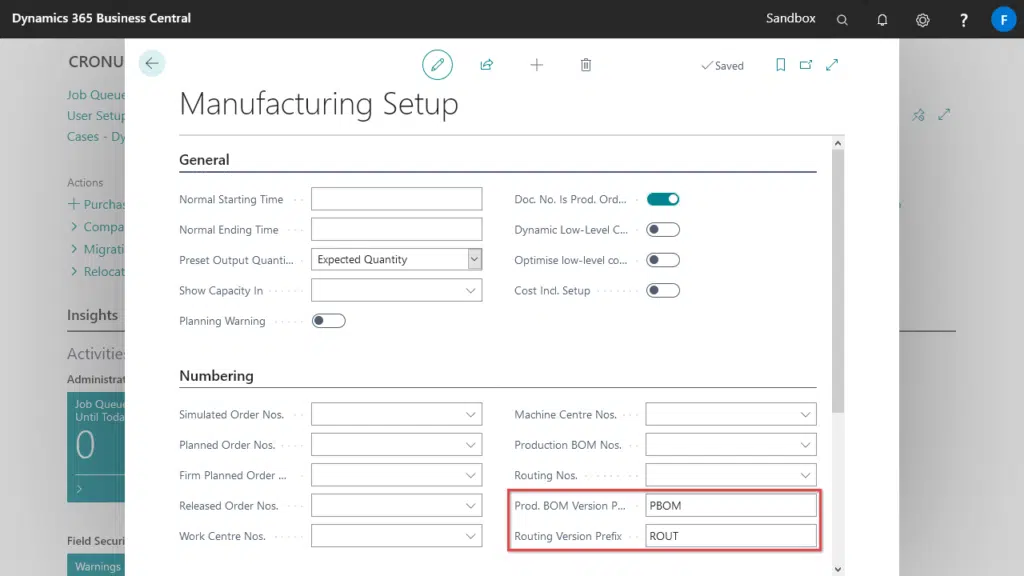Open Simulated Order Nos. dropdown
This screenshot has width=1024, height=576.
471,415
